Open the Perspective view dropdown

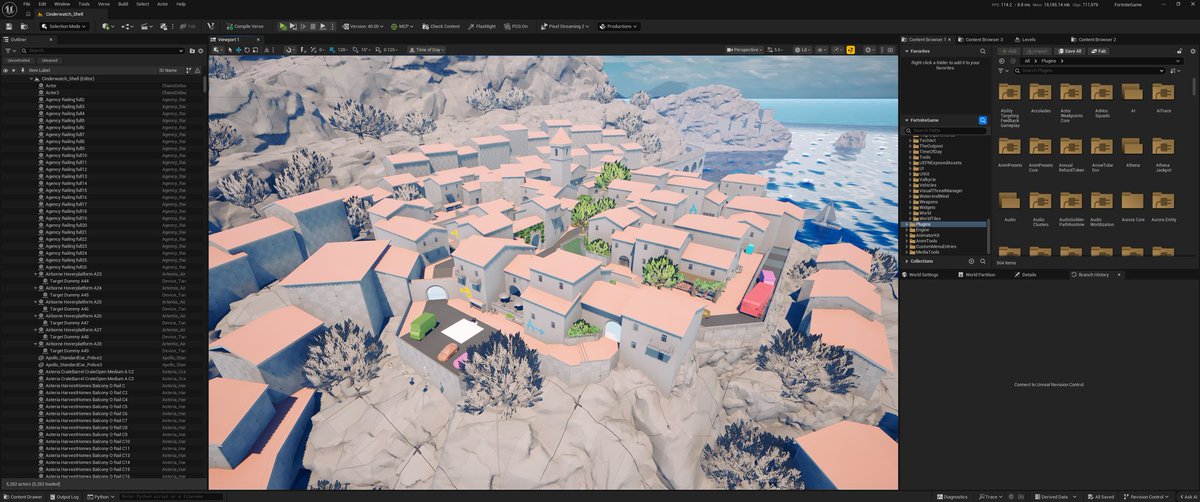744,49
